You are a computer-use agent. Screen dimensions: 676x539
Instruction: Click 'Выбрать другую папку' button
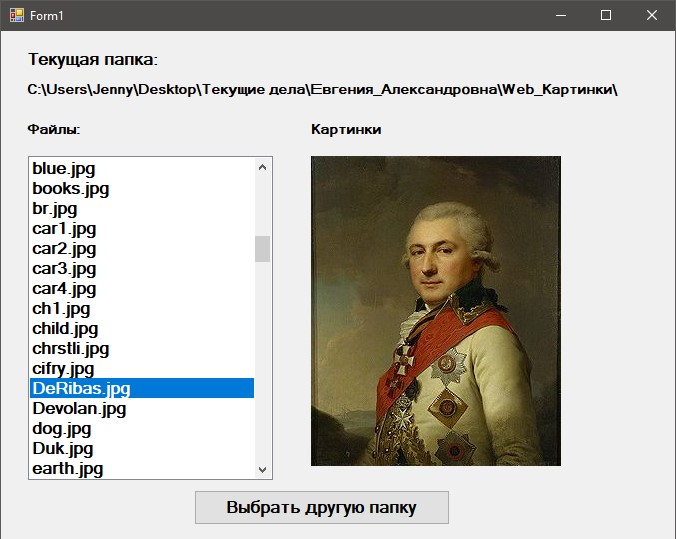[321, 507]
